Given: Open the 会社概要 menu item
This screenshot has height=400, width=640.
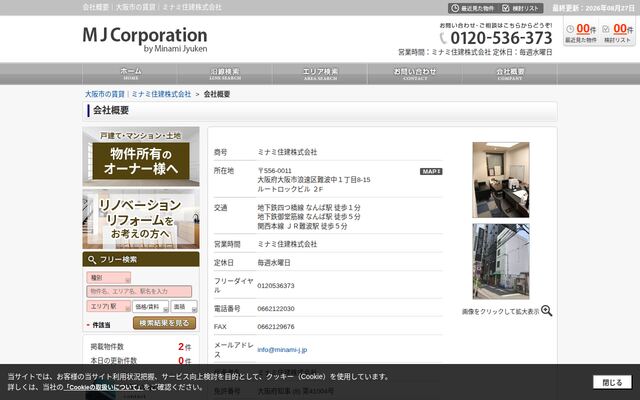Looking at the screenshot, I should 510,74.
